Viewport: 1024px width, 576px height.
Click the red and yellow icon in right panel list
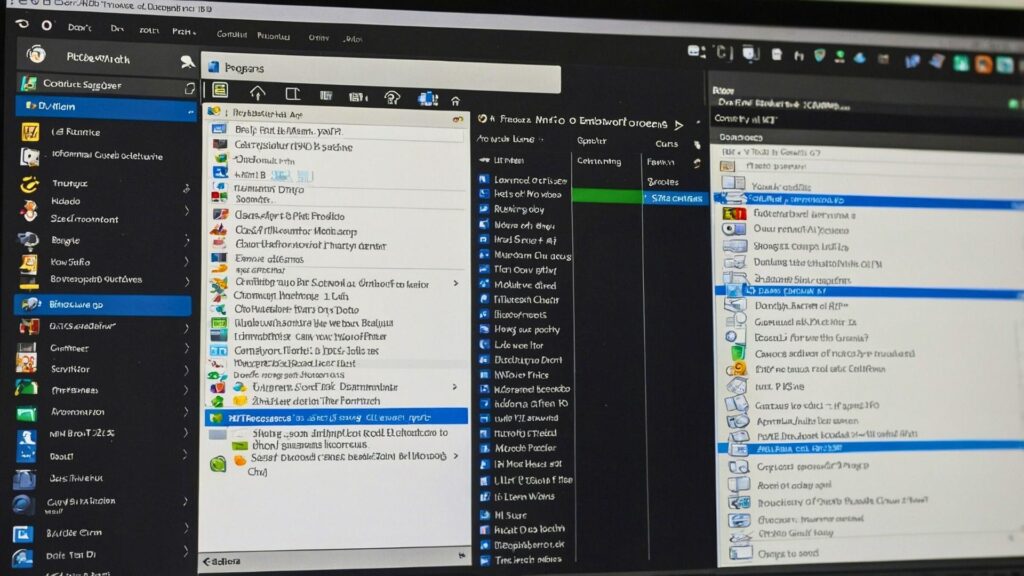[733, 214]
